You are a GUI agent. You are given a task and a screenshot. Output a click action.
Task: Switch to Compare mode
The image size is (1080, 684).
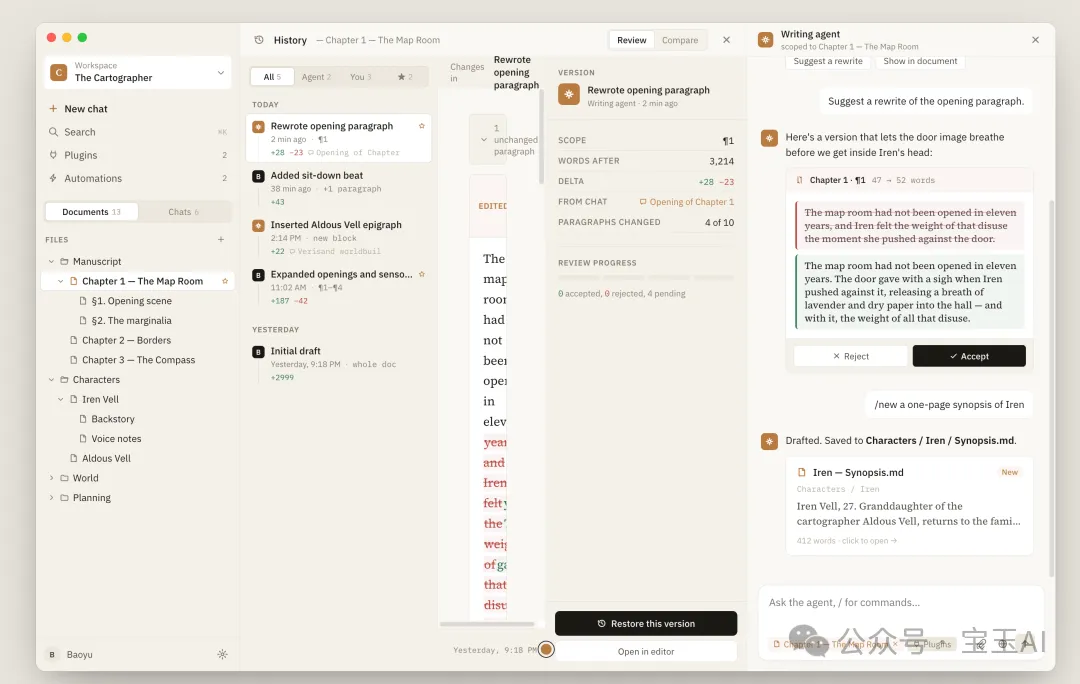coord(680,40)
